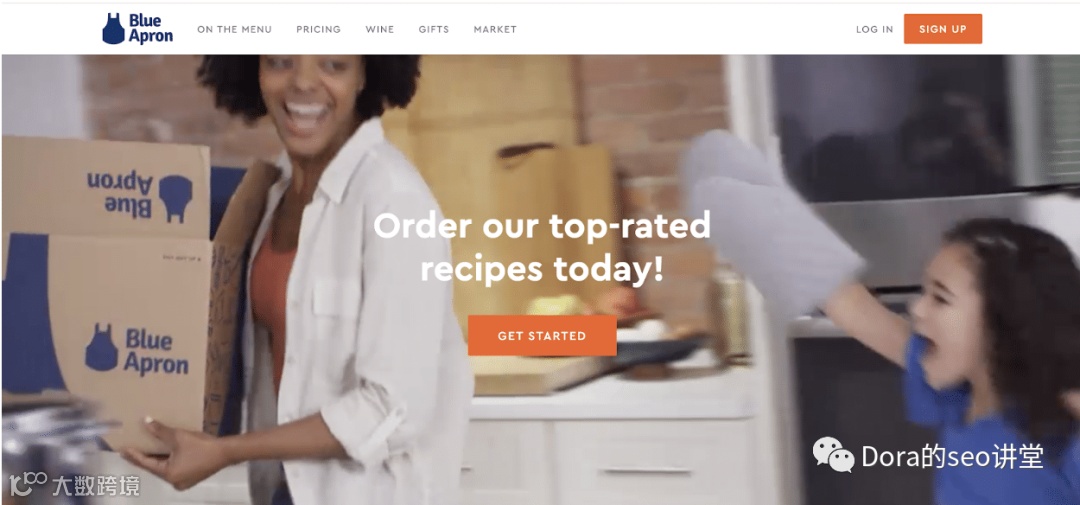Click apron logo on lower cardboard box
Viewport: 1080px width, 505px height.
tap(101, 348)
